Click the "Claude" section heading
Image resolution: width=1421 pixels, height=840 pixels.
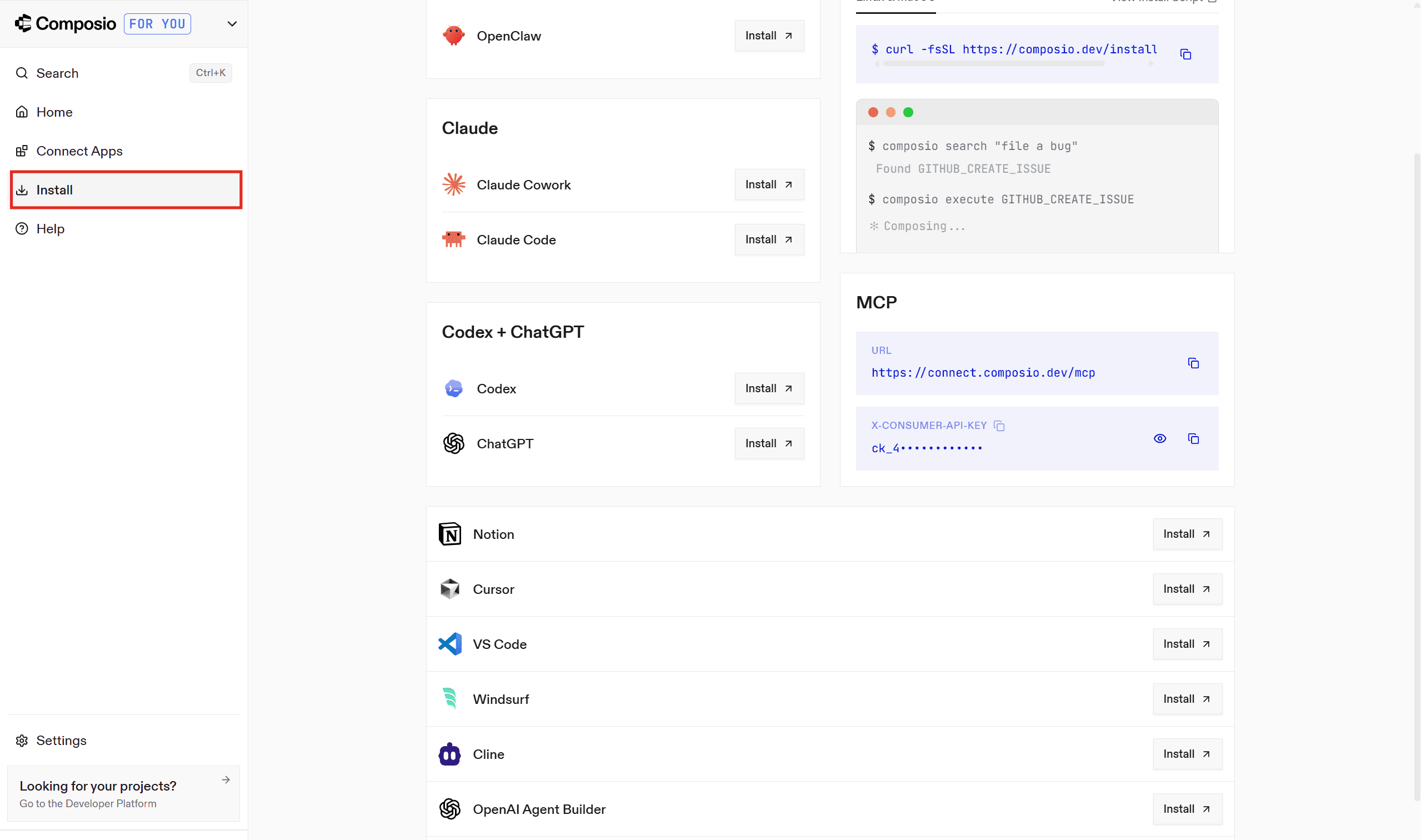coord(470,128)
